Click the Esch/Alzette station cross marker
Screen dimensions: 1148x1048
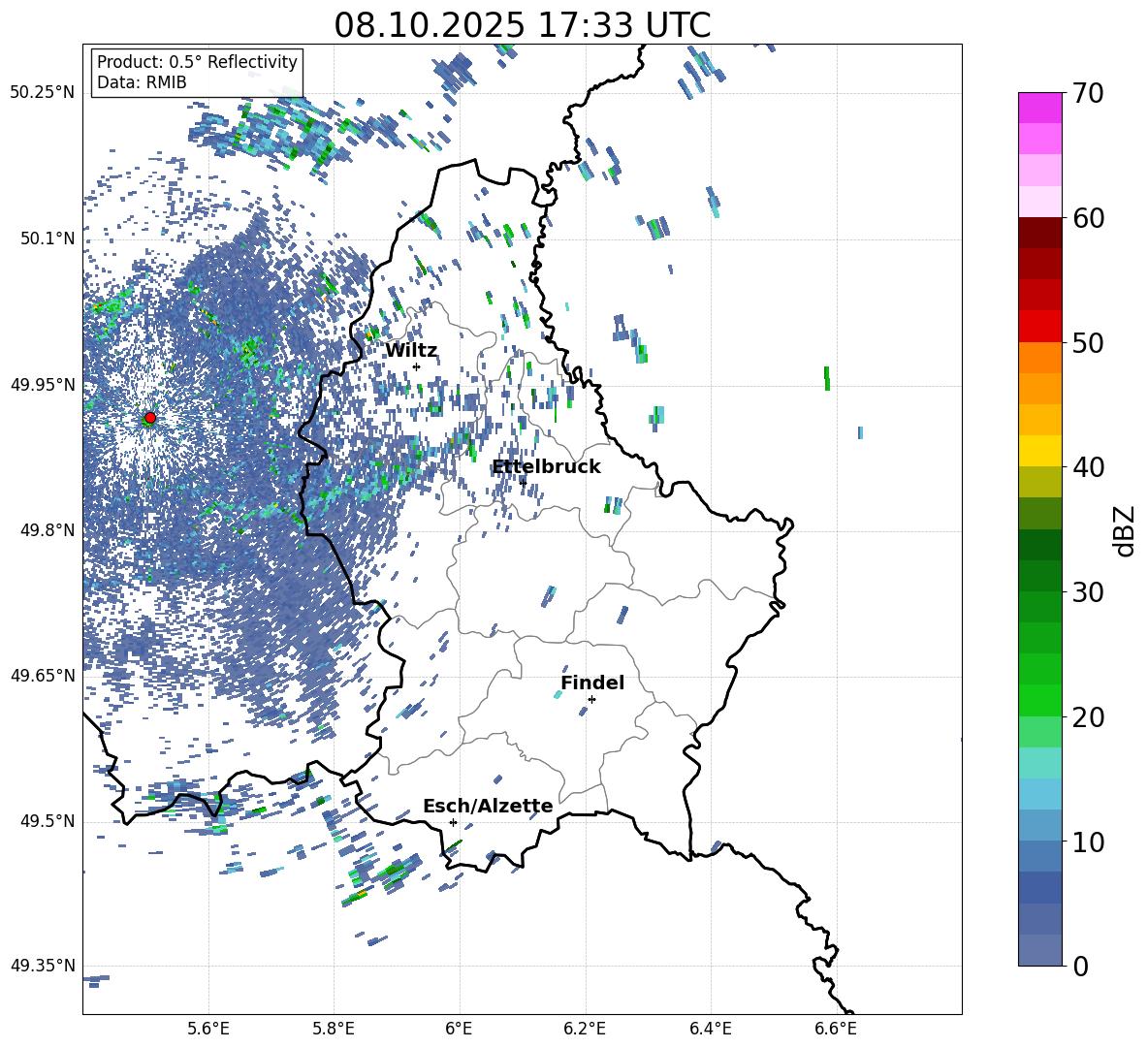coord(453,822)
